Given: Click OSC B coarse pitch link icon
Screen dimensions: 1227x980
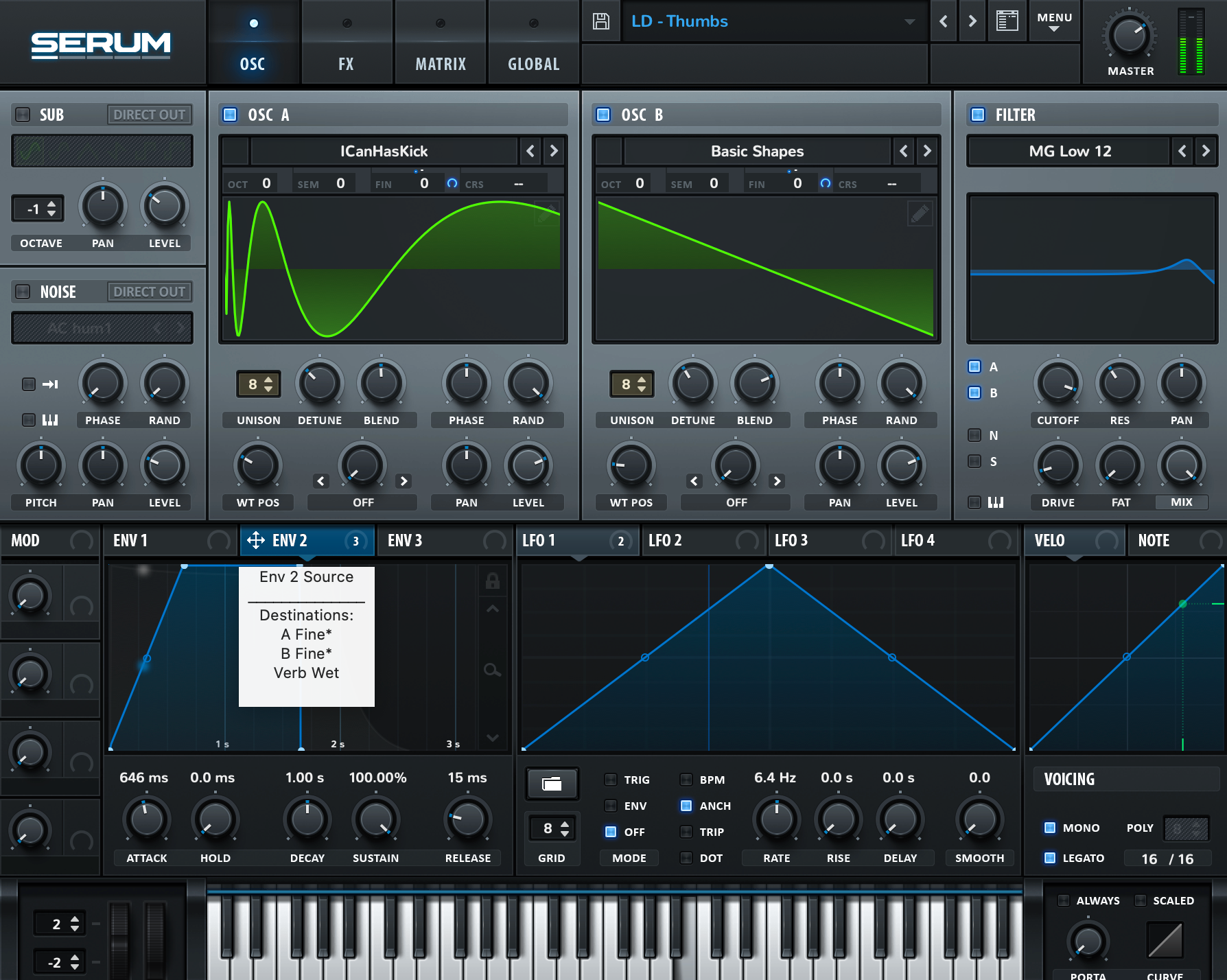Looking at the screenshot, I should [826, 183].
